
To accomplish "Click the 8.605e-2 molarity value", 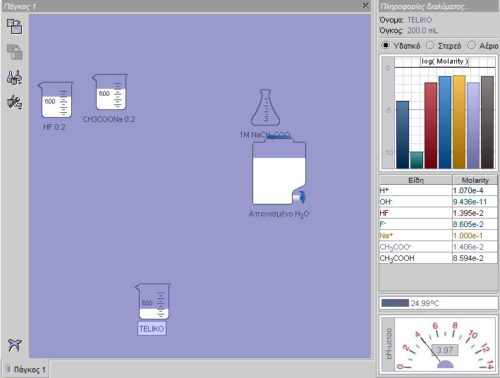I will [468, 224].
